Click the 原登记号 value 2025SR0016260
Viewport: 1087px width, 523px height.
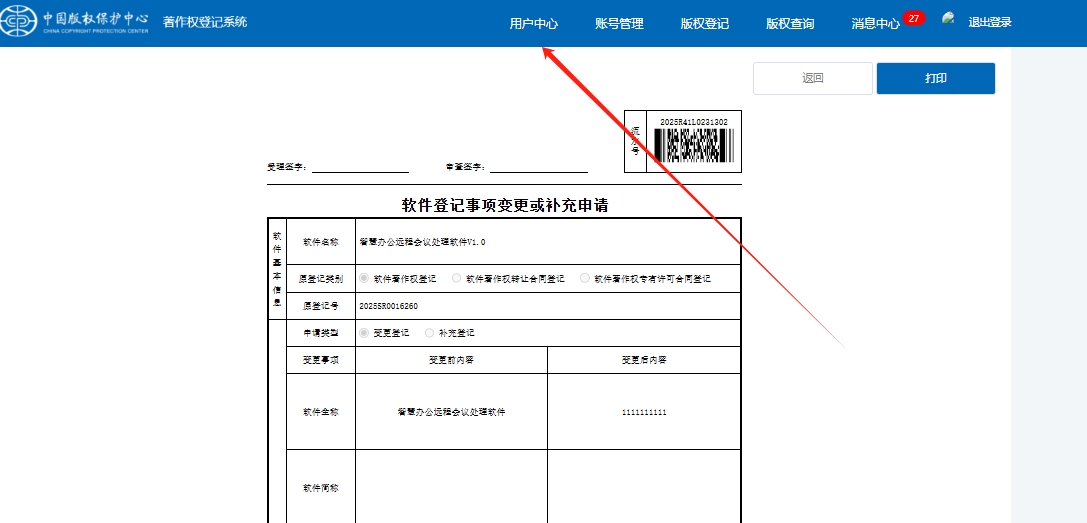[388, 306]
